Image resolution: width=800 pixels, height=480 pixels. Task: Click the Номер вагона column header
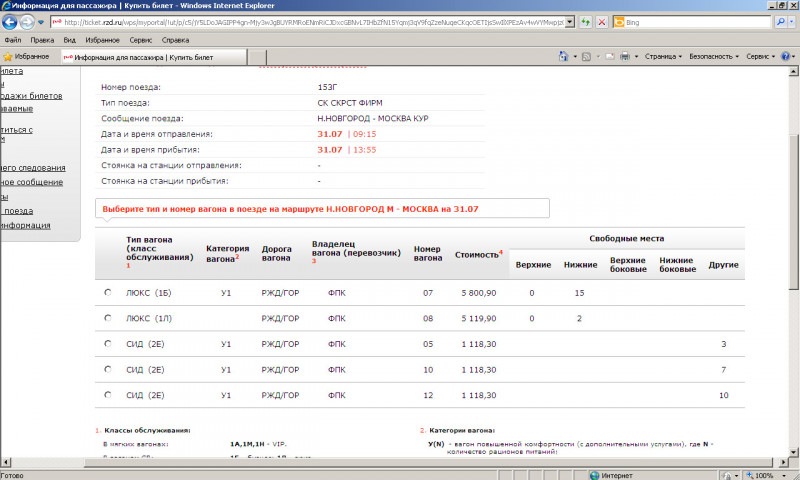(x=428, y=254)
